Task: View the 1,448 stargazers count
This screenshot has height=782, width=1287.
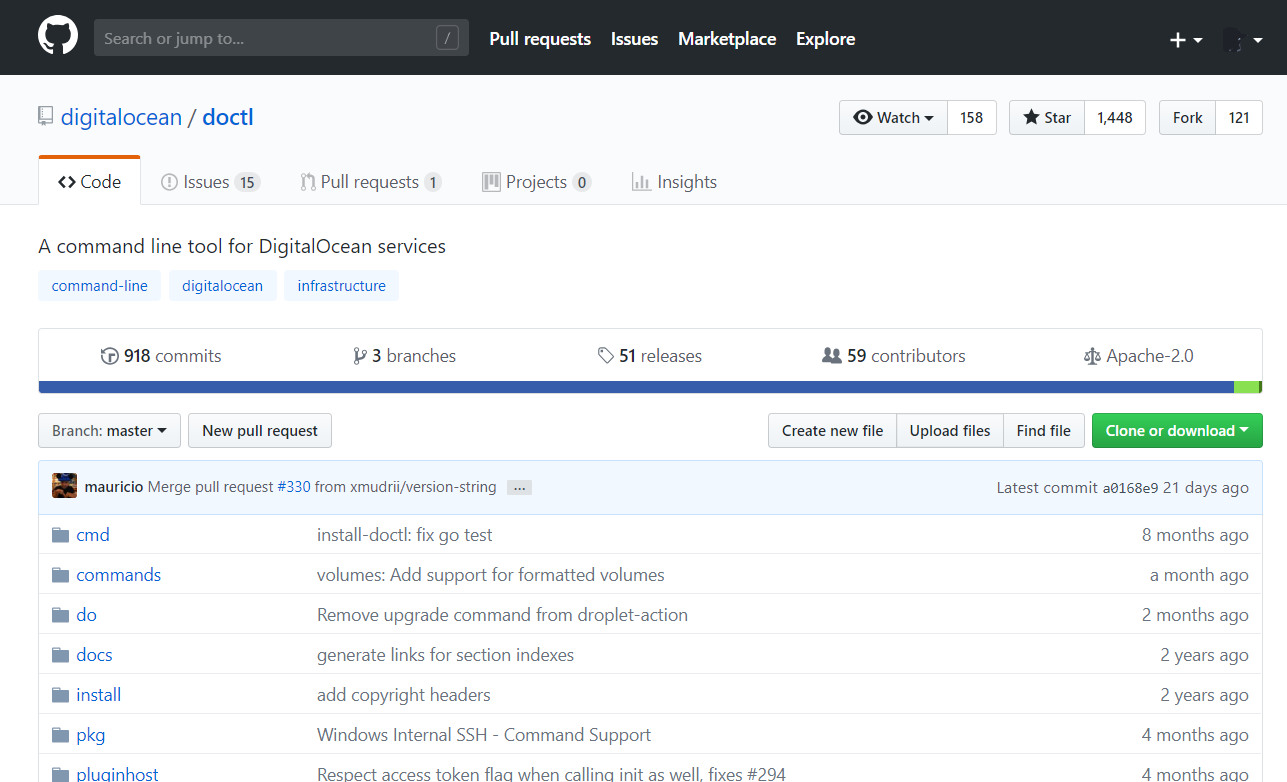Action: coord(1115,117)
